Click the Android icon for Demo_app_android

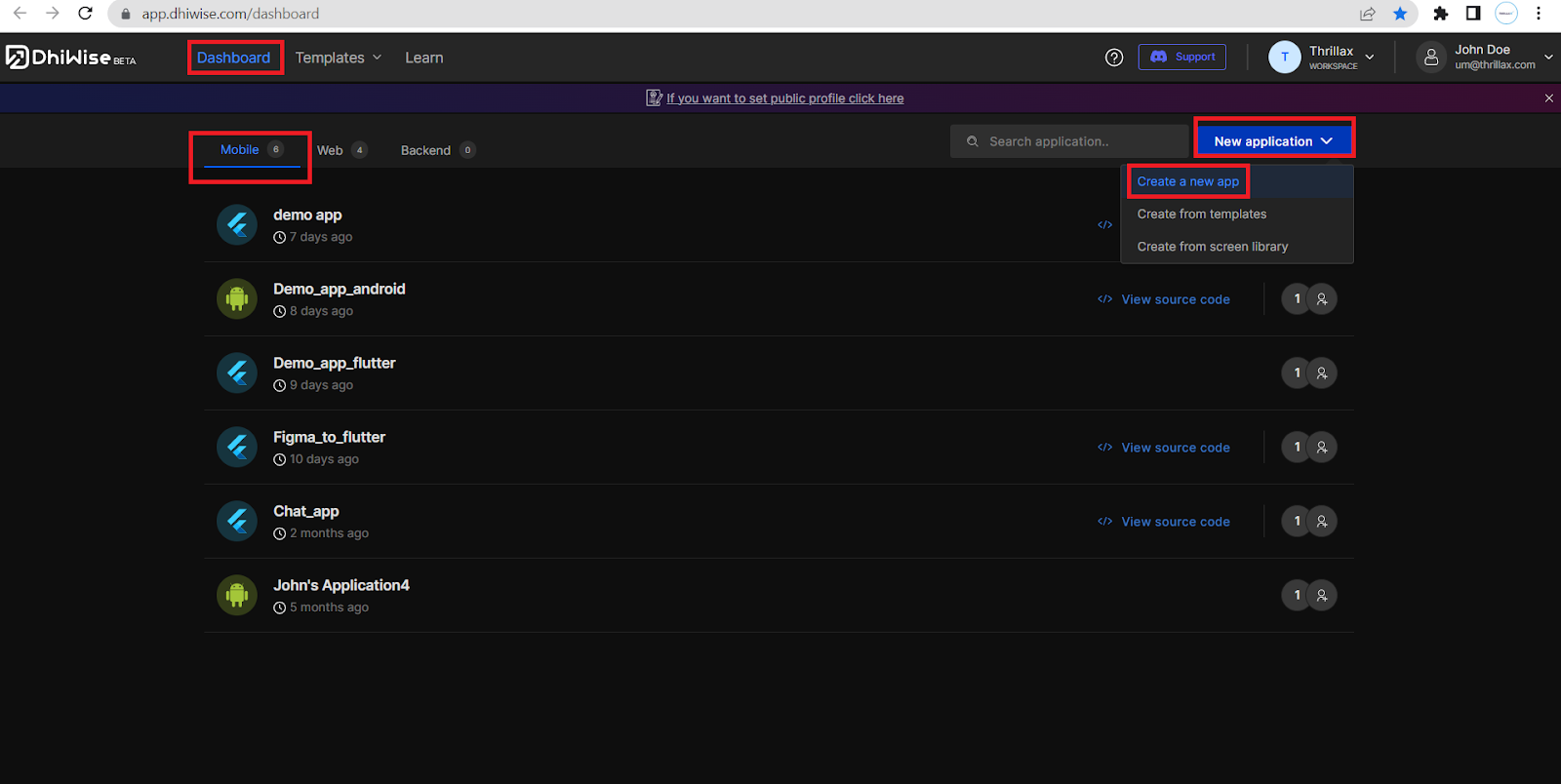237,298
